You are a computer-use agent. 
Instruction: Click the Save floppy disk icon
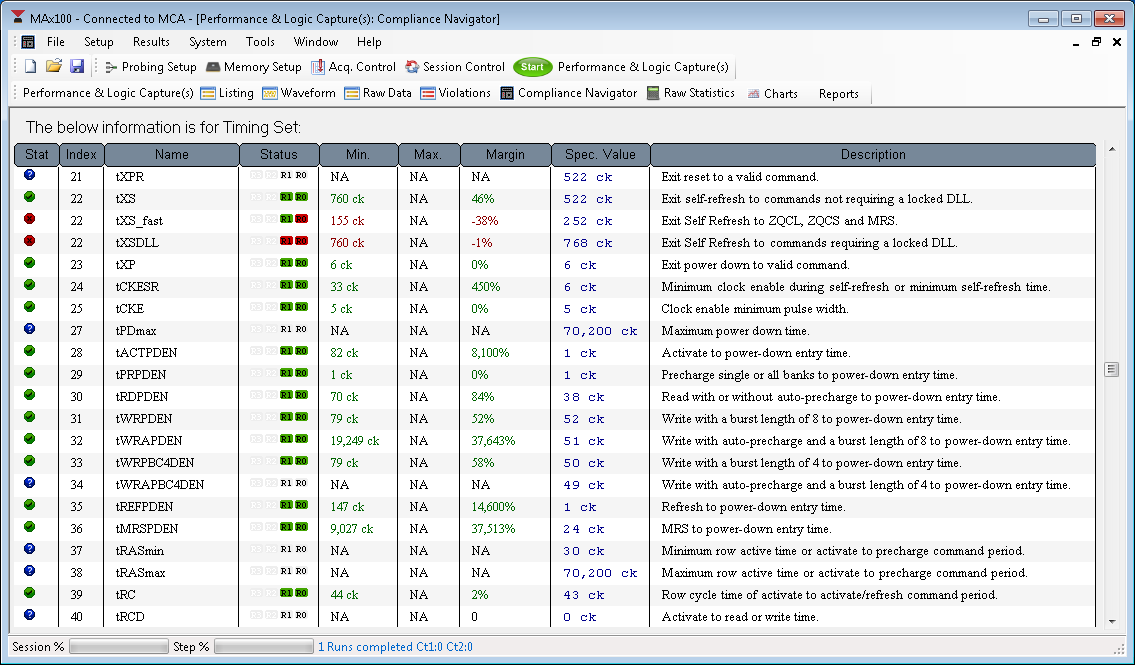tap(77, 67)
